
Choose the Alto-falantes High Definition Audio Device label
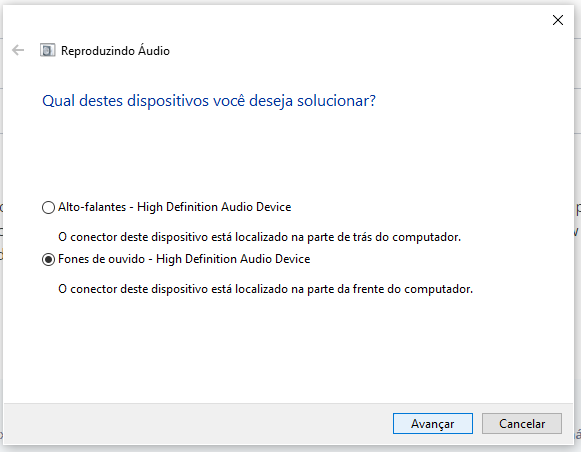click(x=175, y=207)
